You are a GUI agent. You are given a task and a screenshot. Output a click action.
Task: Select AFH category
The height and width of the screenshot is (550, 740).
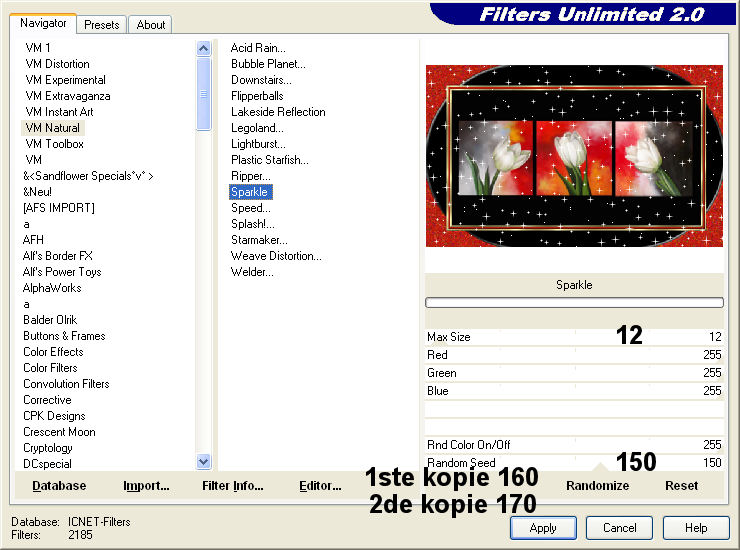pyautogui.click(x=33, y=240)
